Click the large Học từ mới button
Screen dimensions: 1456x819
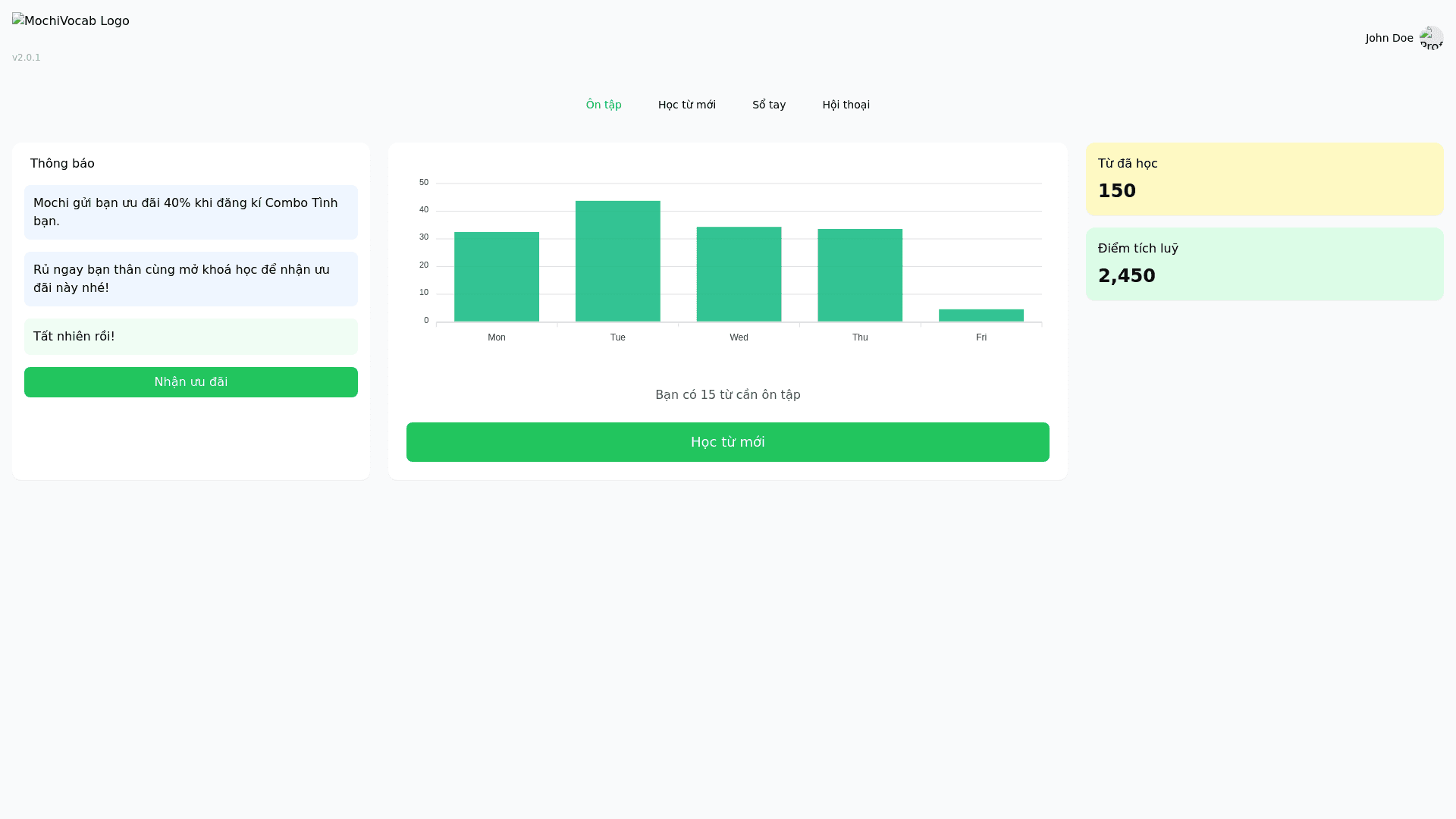coord(727,442)
